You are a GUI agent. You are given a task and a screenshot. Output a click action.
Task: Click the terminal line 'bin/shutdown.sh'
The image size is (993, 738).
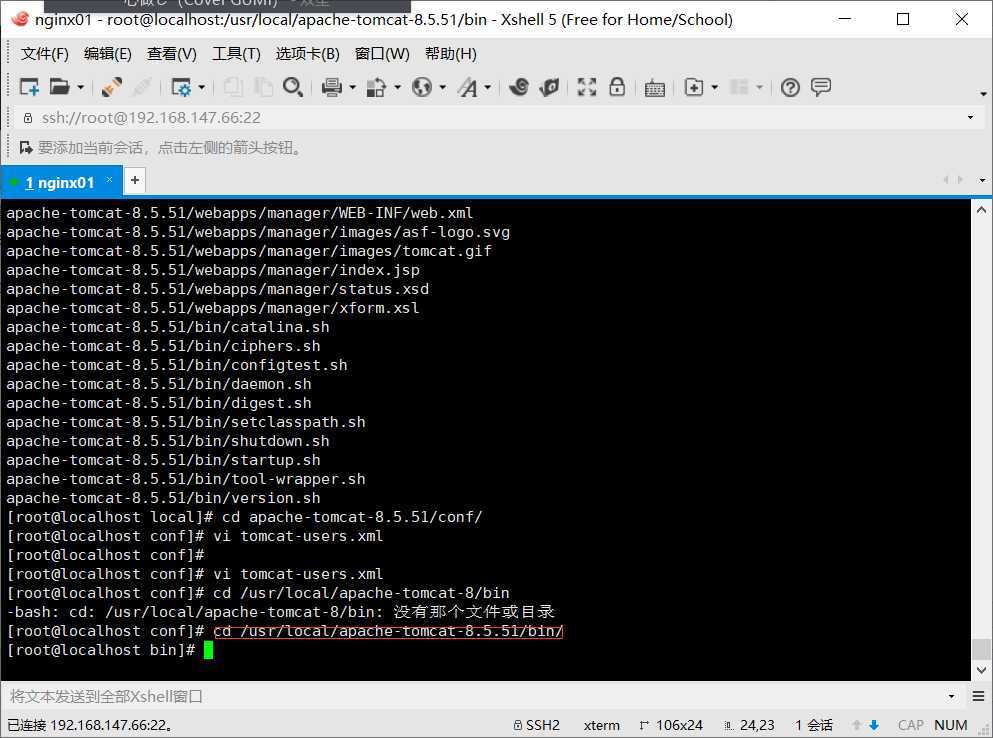click(x=168, y=442)
